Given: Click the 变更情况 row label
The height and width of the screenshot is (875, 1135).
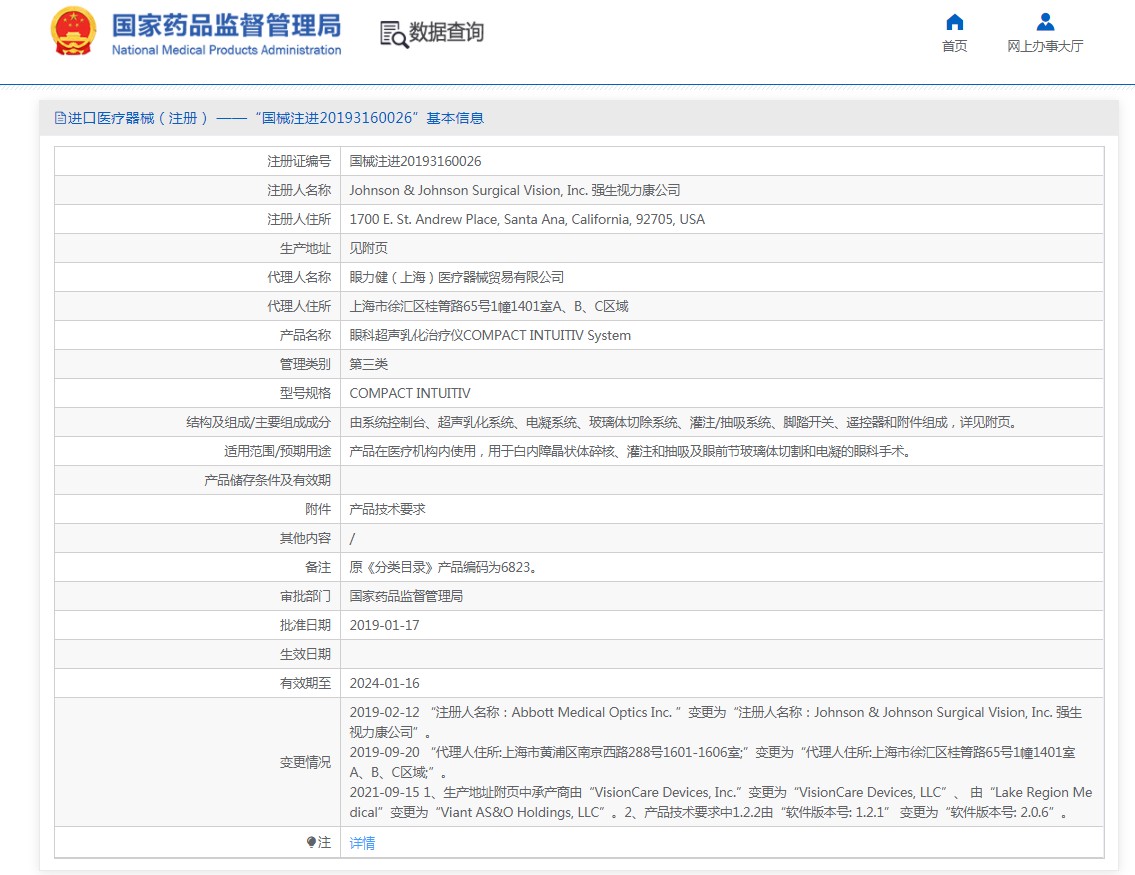Looking at the screenshot, I should [305, 762].
